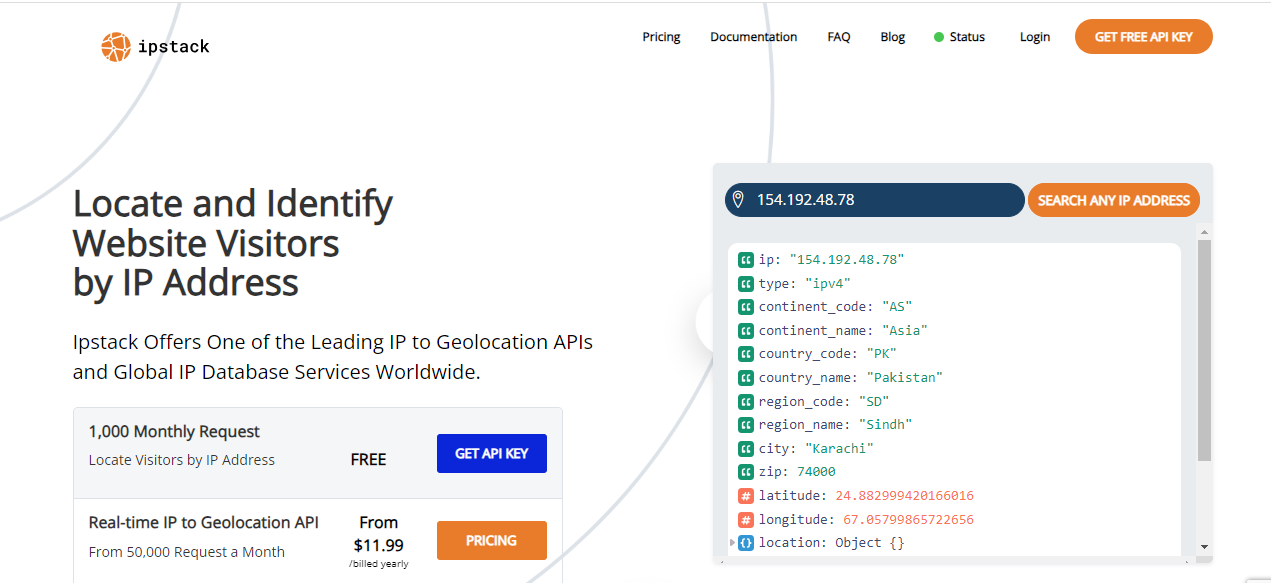Viewport: 1271px width, 583px height.
Task: Click string icon beside city row
Action: pos(745,448)
